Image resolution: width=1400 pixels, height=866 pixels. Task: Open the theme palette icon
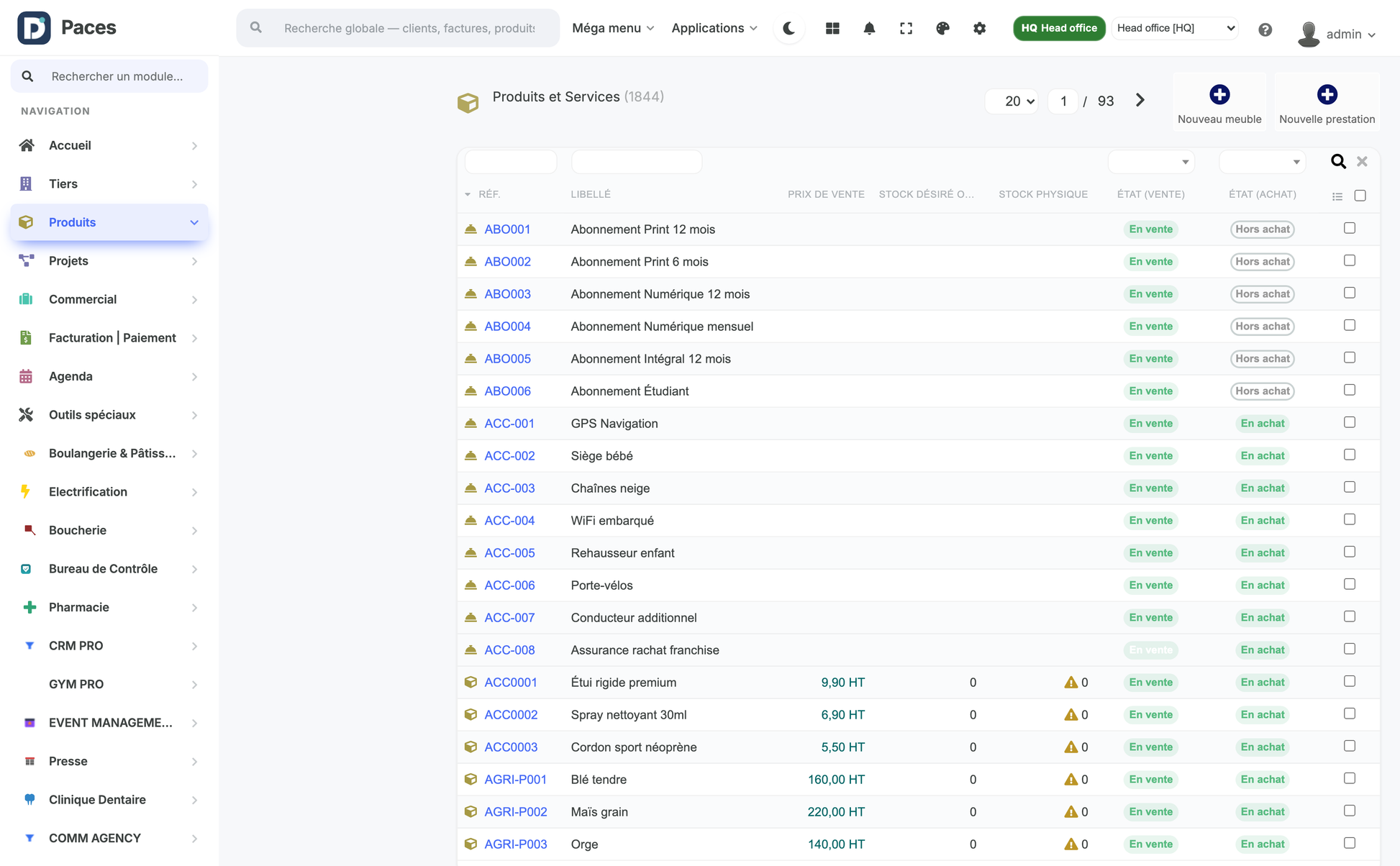point(942,28)
